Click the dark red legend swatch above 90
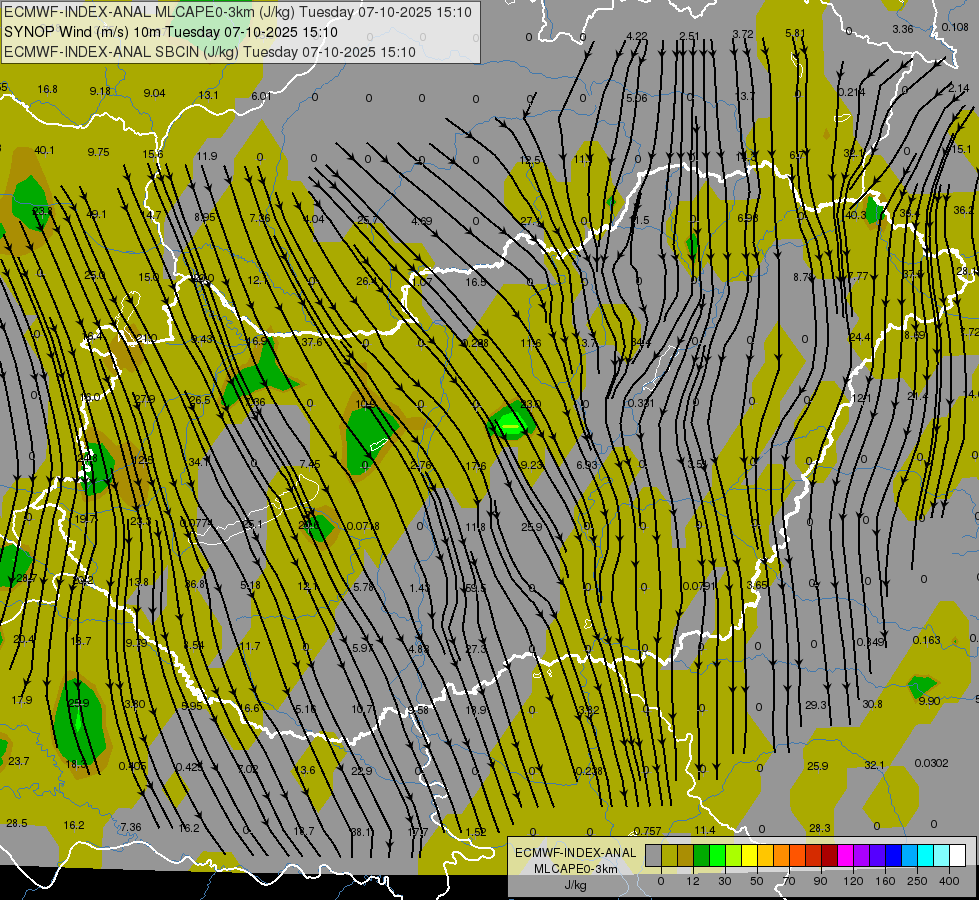 (x=829, y=855)
